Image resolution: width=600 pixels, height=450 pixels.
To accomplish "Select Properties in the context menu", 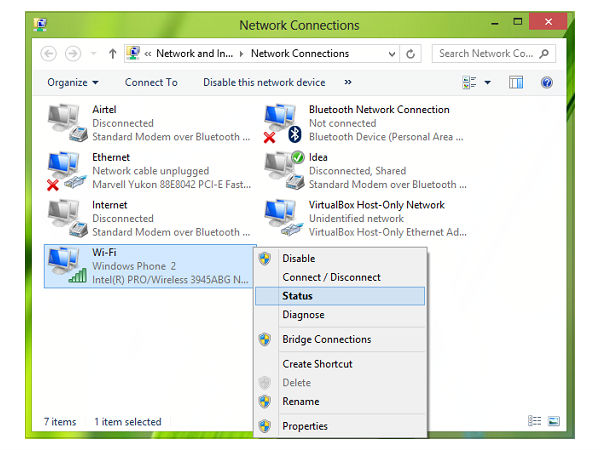I will 304,426.
